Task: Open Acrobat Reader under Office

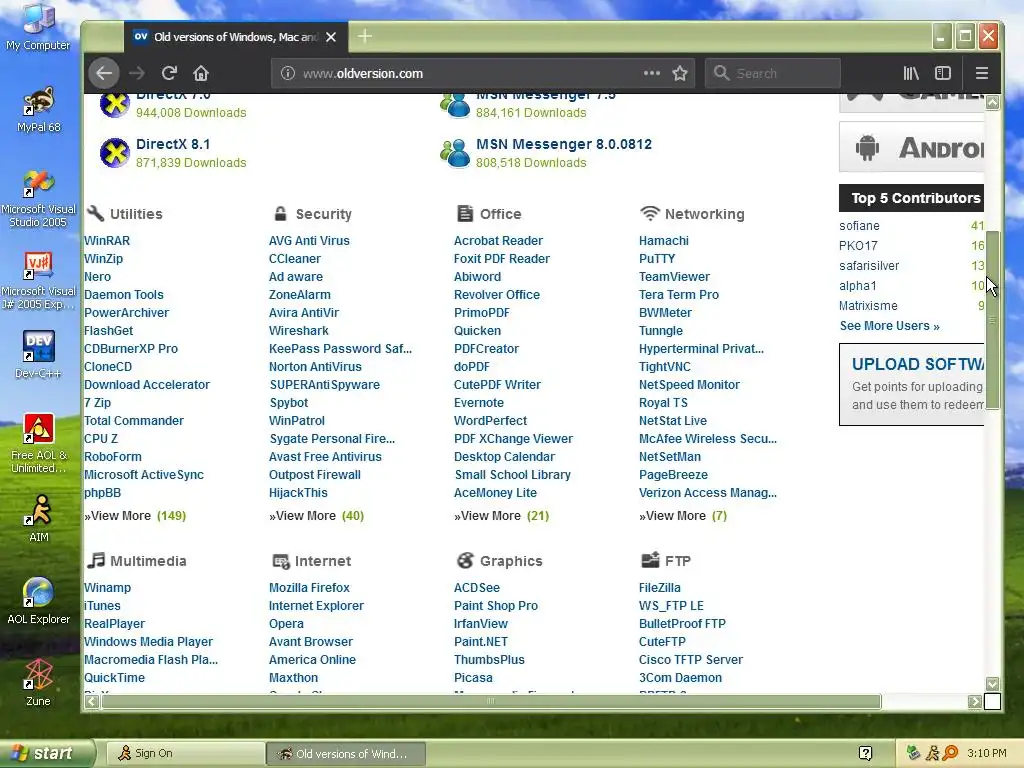Action: coord(498,240)
